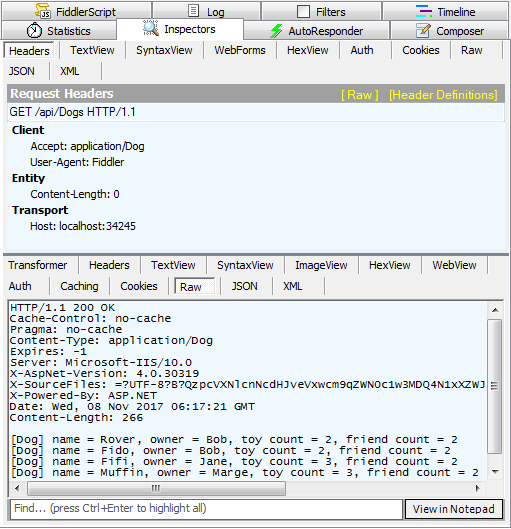Click the Filters checkbox icon

[x=303, y=11]
